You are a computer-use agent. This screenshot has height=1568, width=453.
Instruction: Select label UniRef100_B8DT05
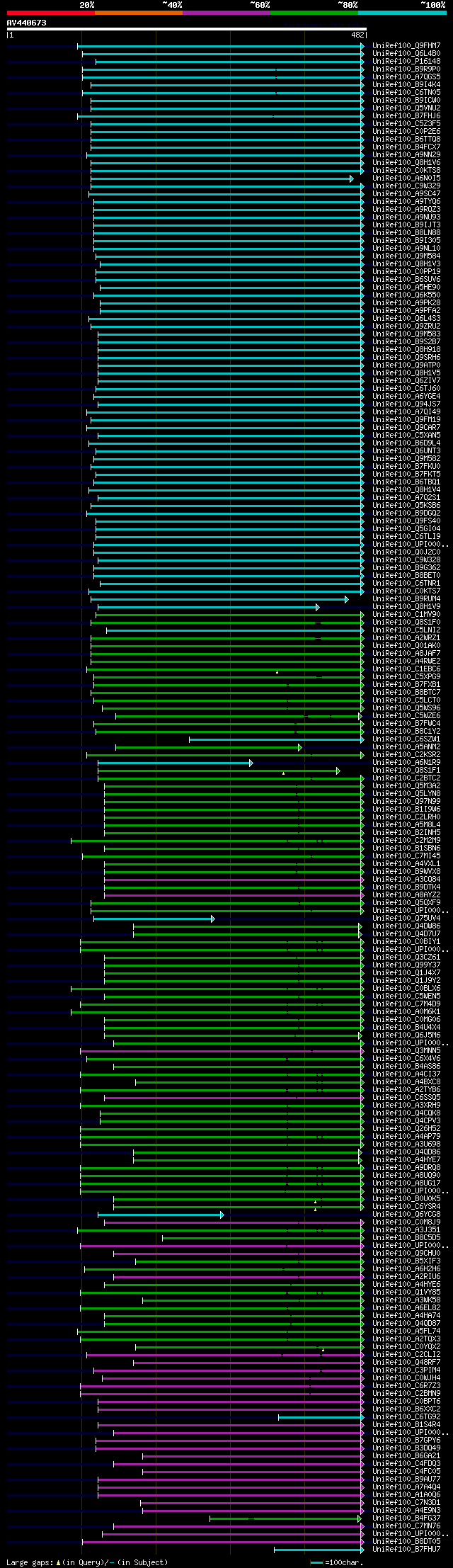406,1541
